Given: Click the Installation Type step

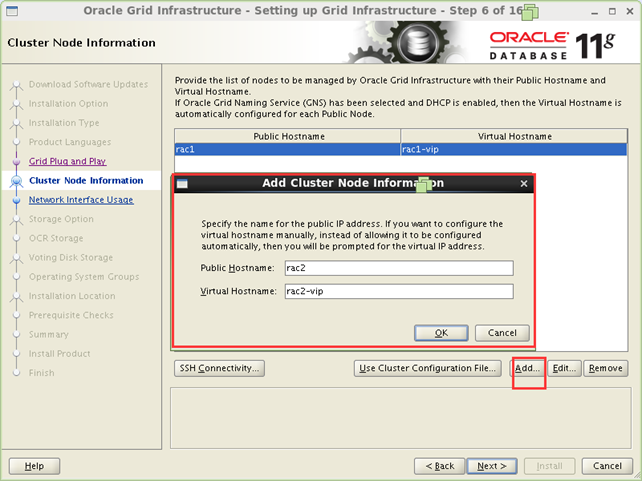Looking at the screenshot, I should pos(64,123).
